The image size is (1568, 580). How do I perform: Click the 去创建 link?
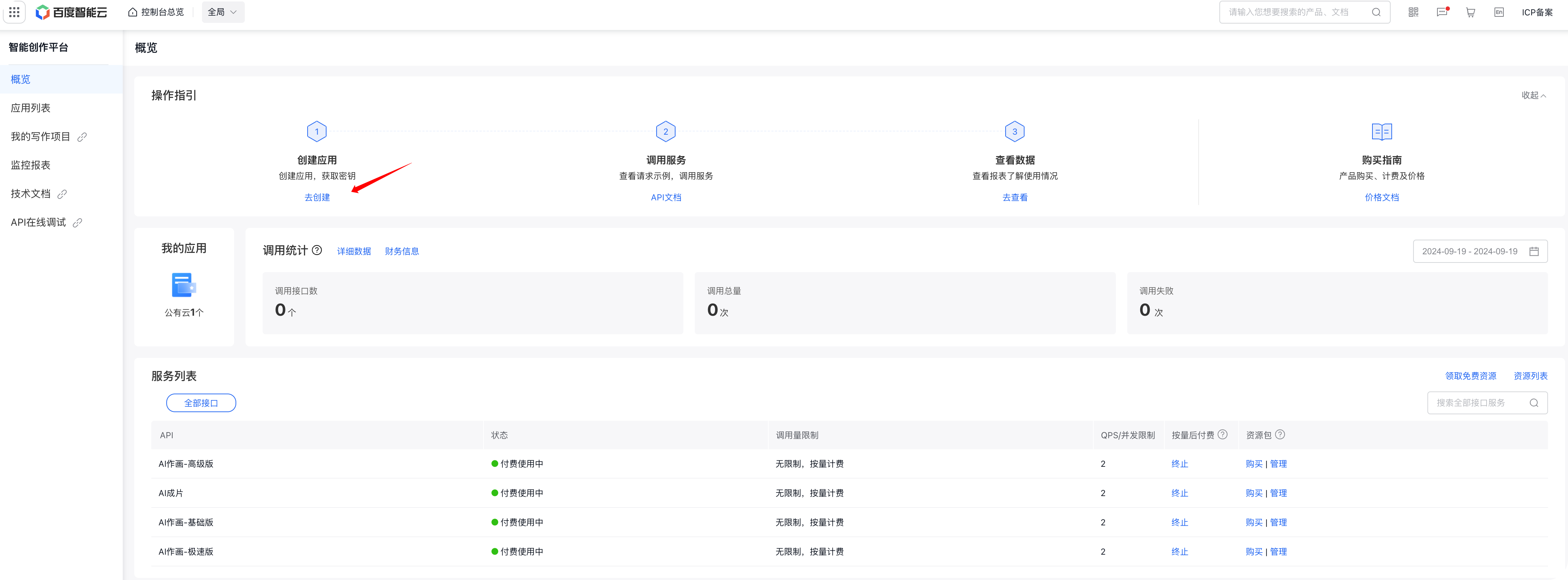[x=317, y=197]
